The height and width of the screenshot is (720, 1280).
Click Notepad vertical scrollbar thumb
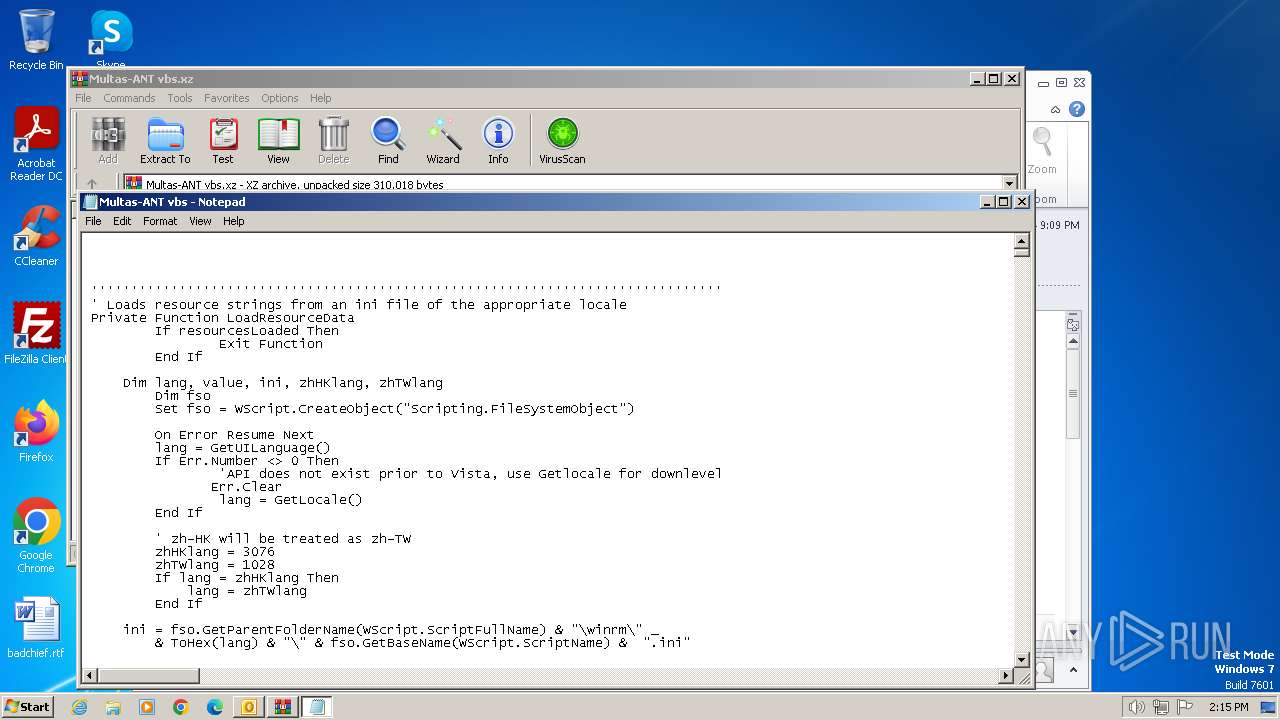pyautogui.click(x=1021, y=252)
